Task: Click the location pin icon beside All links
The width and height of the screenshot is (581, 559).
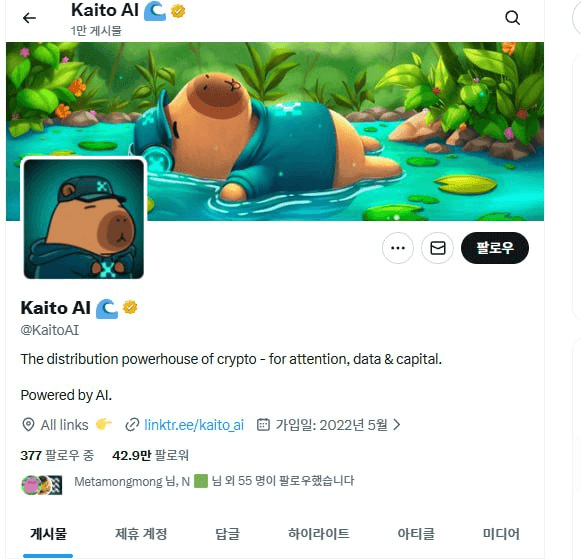Action: pos(28,425)
